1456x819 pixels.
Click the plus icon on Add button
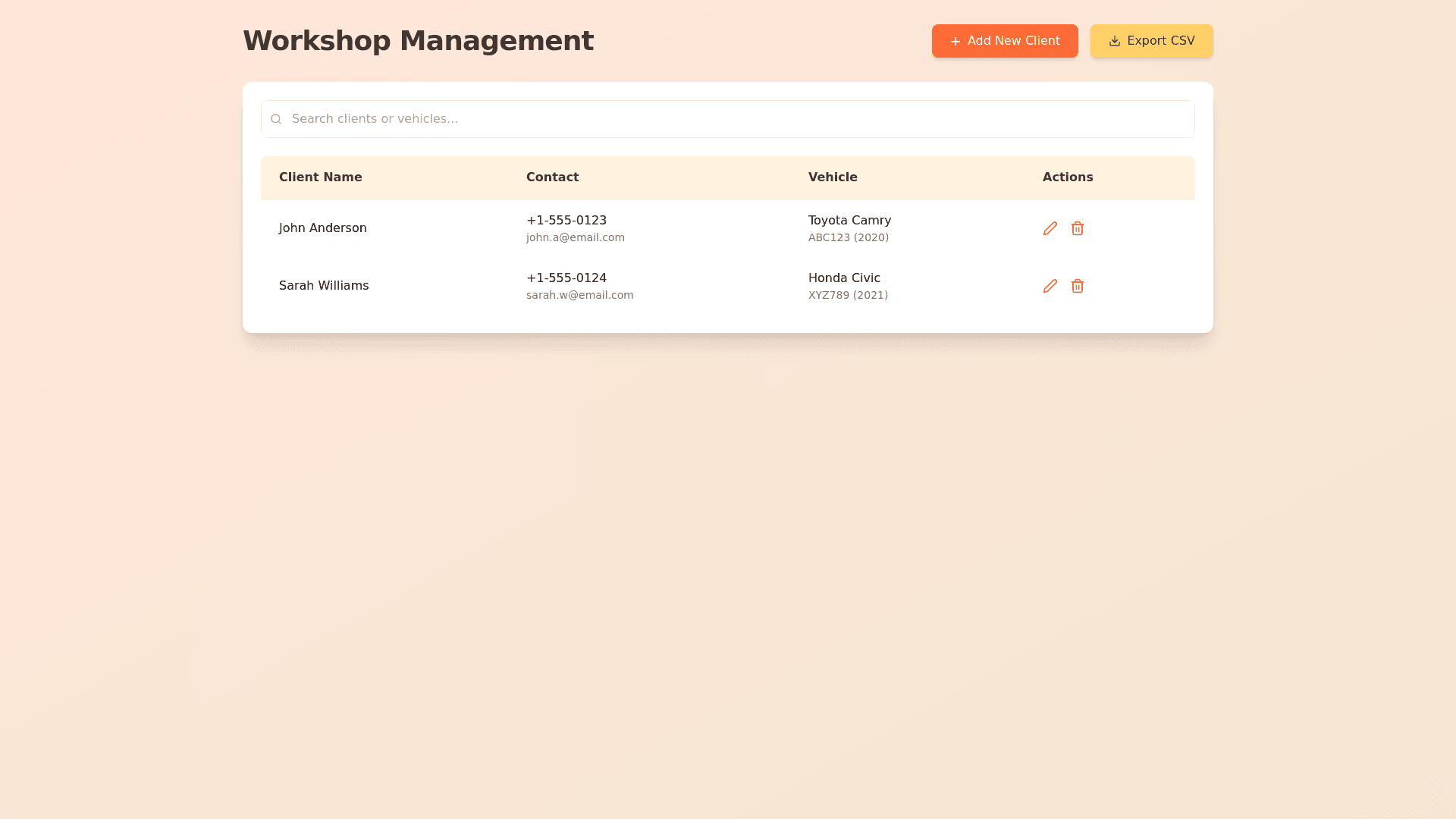[x=955, y=42]
